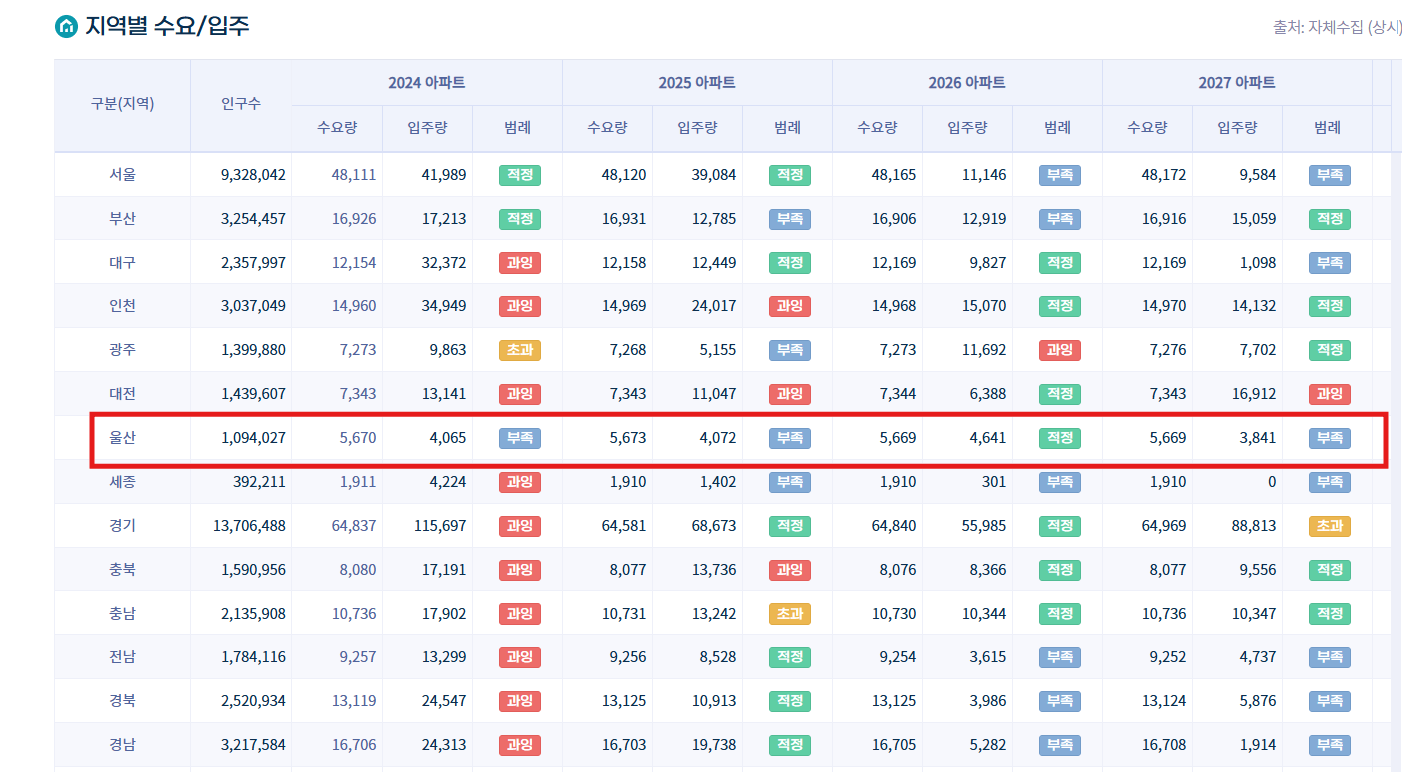Image resolution: width=1402 pixels, height=772 pixels.
Task: Click the 지역별 수요/입주 heading text
Action: [x=167, y=26]
